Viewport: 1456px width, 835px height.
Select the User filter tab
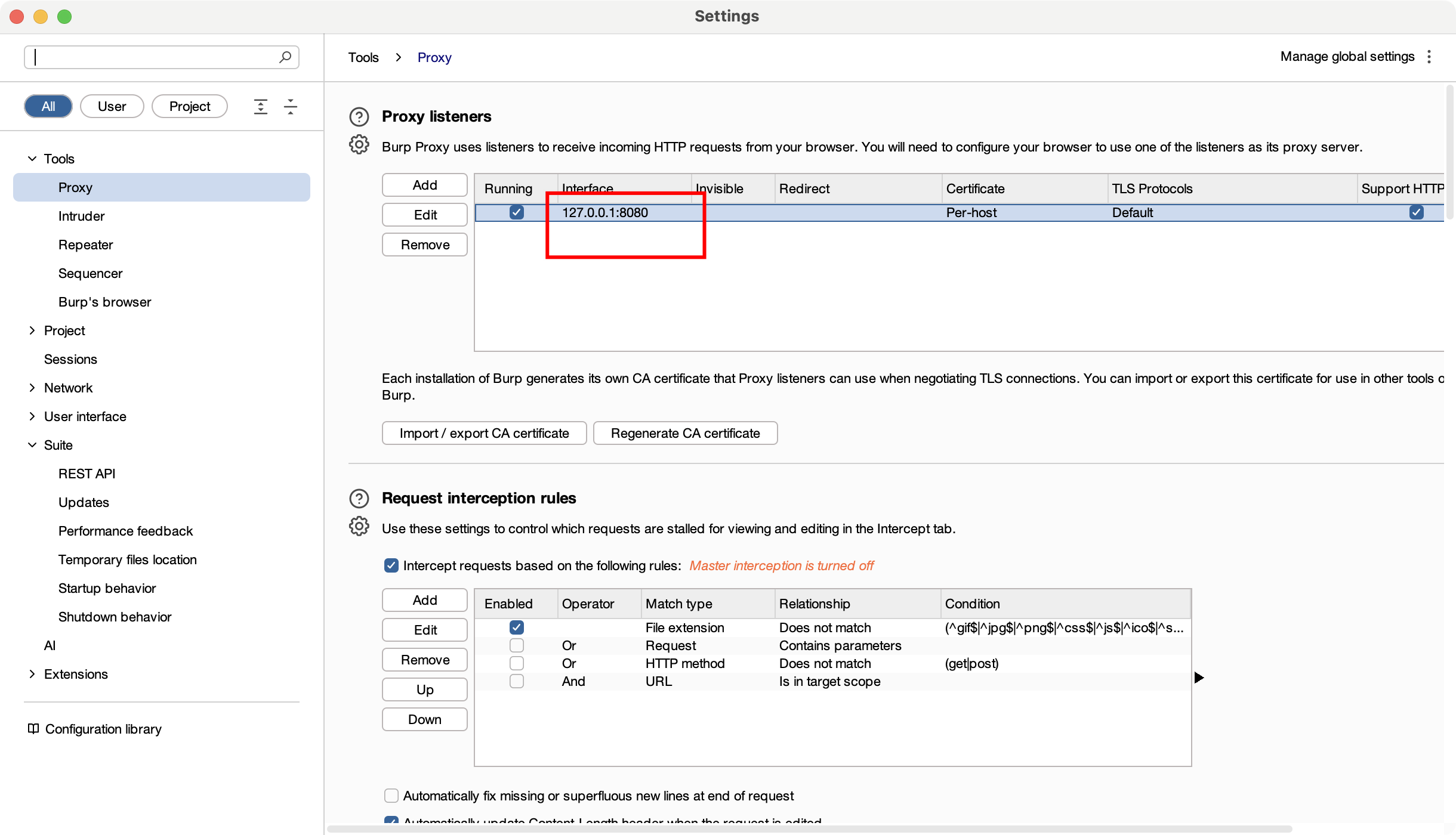[112, 107]
